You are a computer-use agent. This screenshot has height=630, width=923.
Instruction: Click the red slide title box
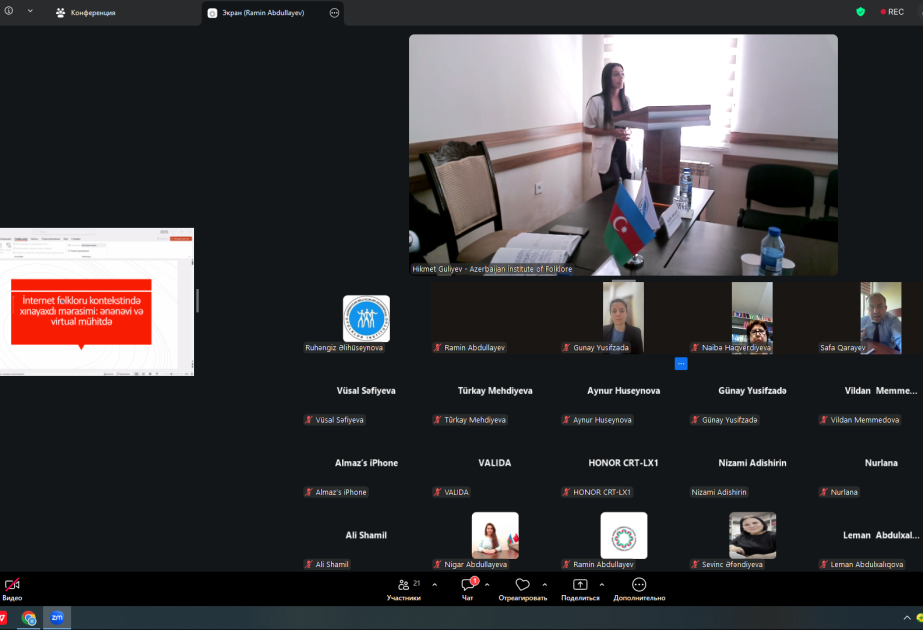click(x=81, y=312)
